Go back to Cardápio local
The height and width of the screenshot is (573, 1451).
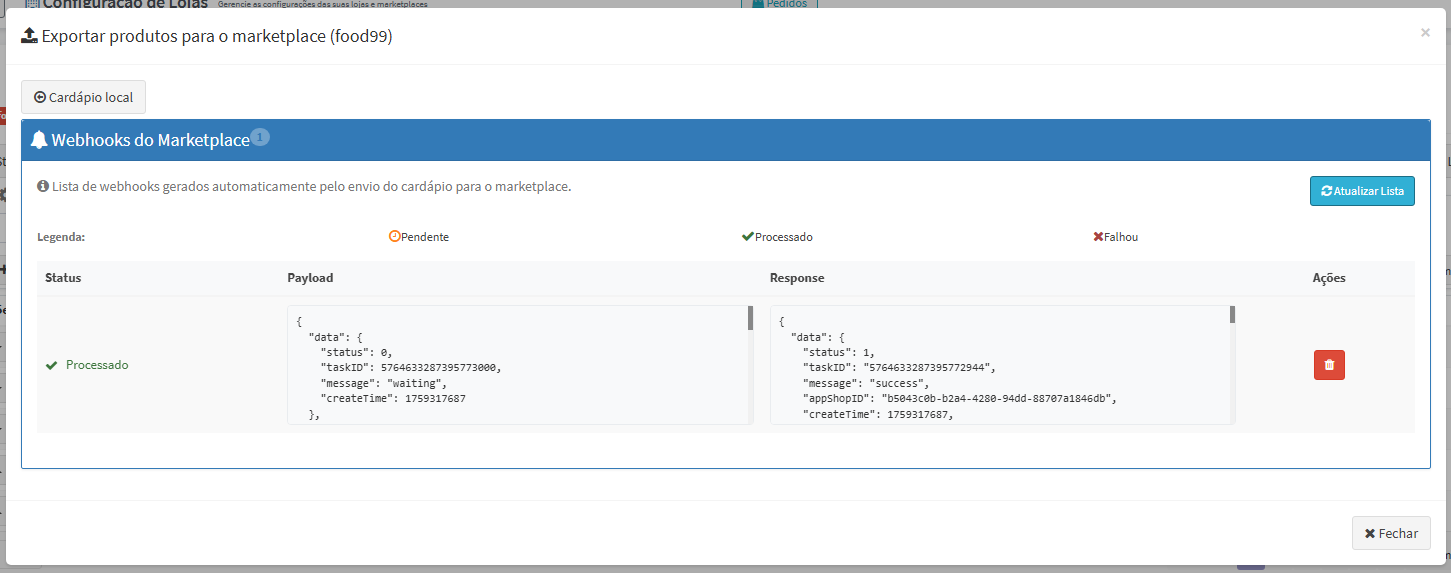tap(84, 98)
